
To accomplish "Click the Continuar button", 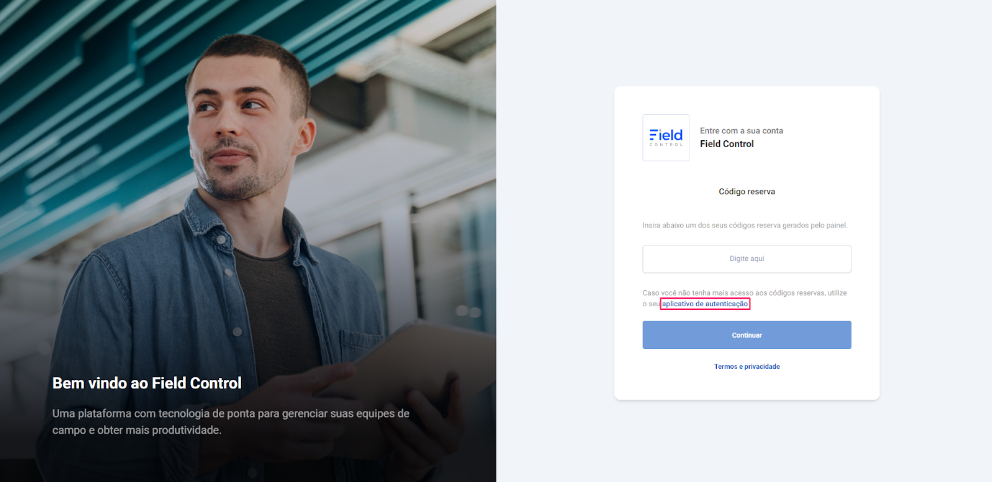I will (747, 335).
